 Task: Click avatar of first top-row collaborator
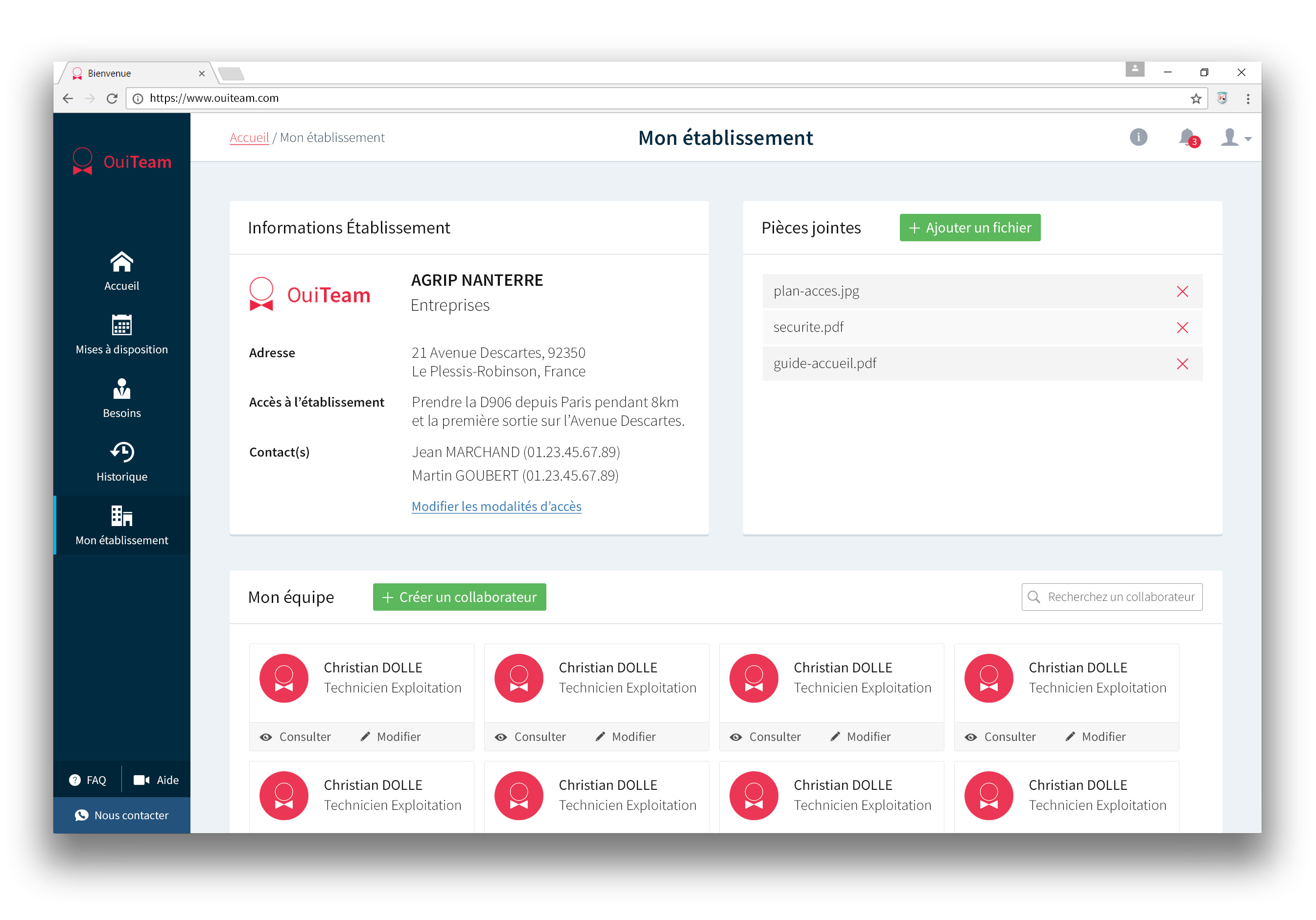pyautogui.click(x=284, y=678)
